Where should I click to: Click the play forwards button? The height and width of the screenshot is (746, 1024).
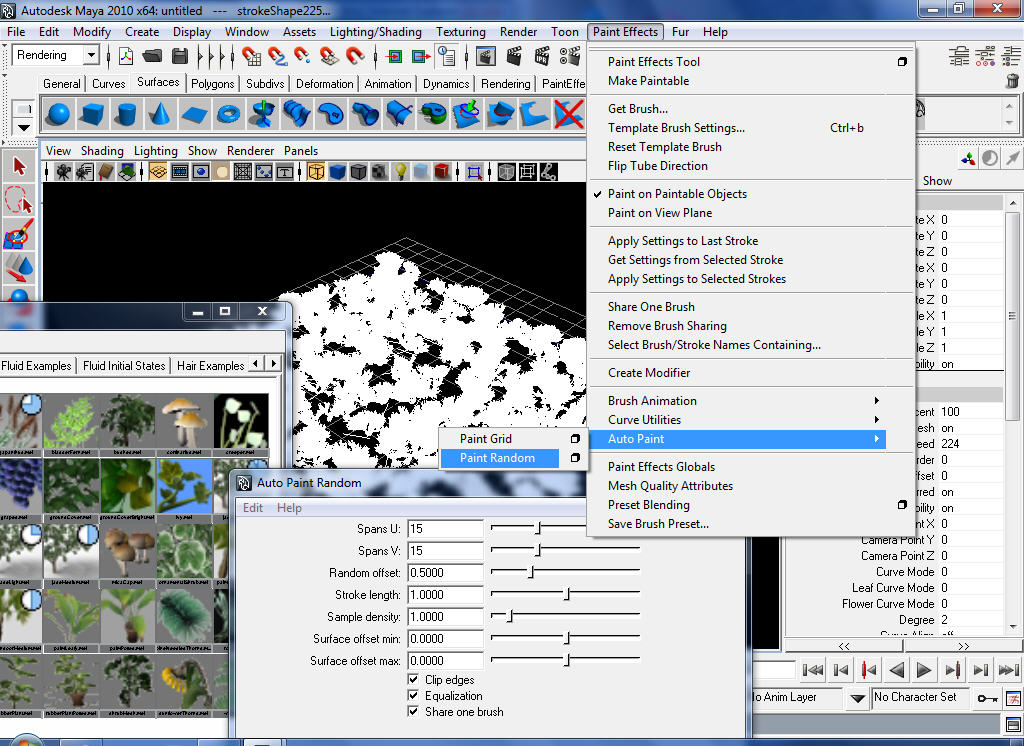[924, 670]
